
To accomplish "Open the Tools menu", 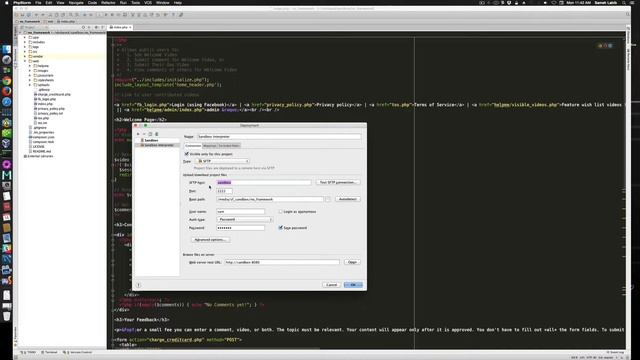I will pos(136,2).
